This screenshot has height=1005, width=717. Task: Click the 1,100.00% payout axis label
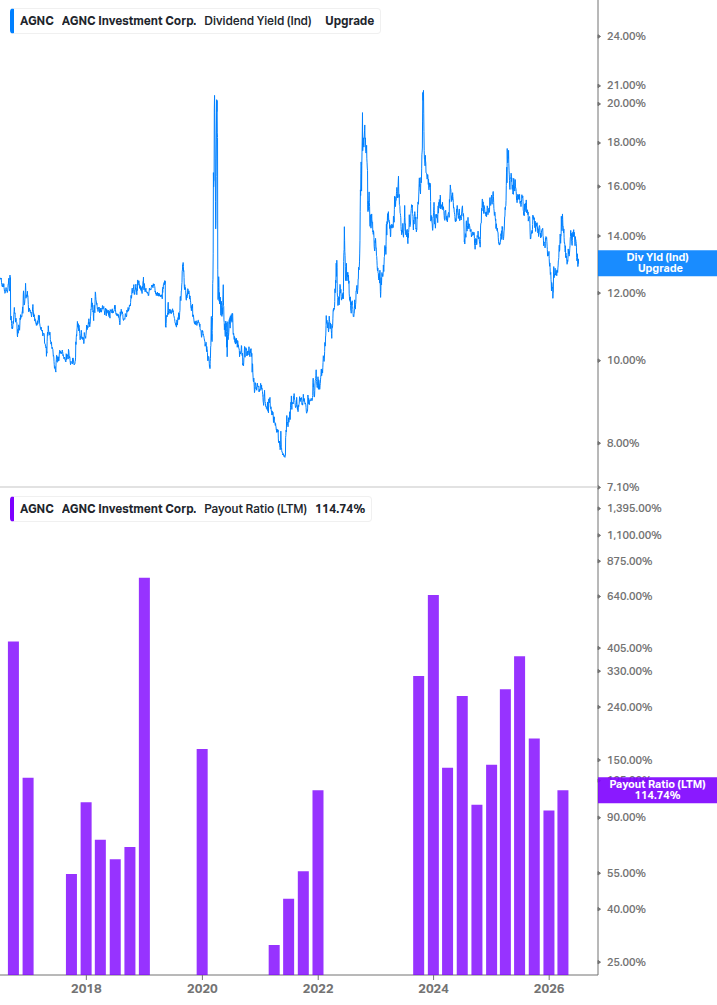634,535
